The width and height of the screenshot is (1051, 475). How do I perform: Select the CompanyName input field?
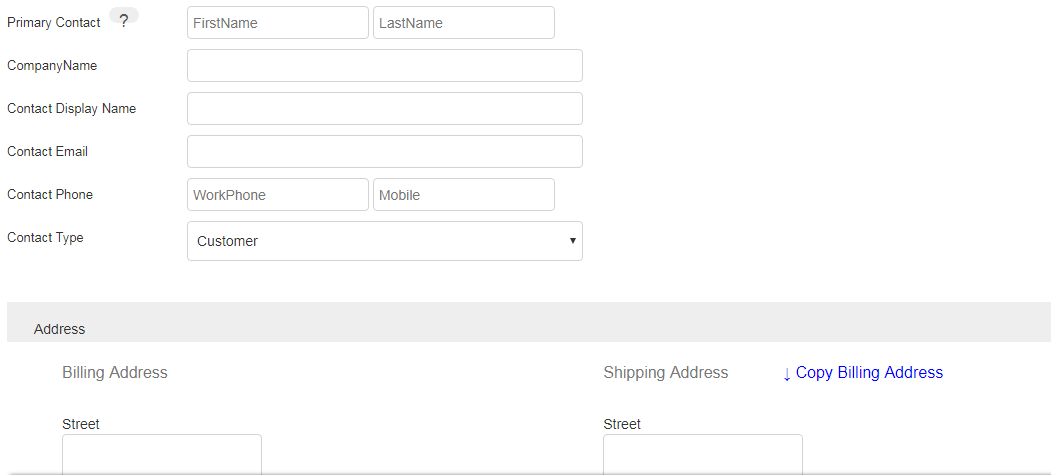384,66
